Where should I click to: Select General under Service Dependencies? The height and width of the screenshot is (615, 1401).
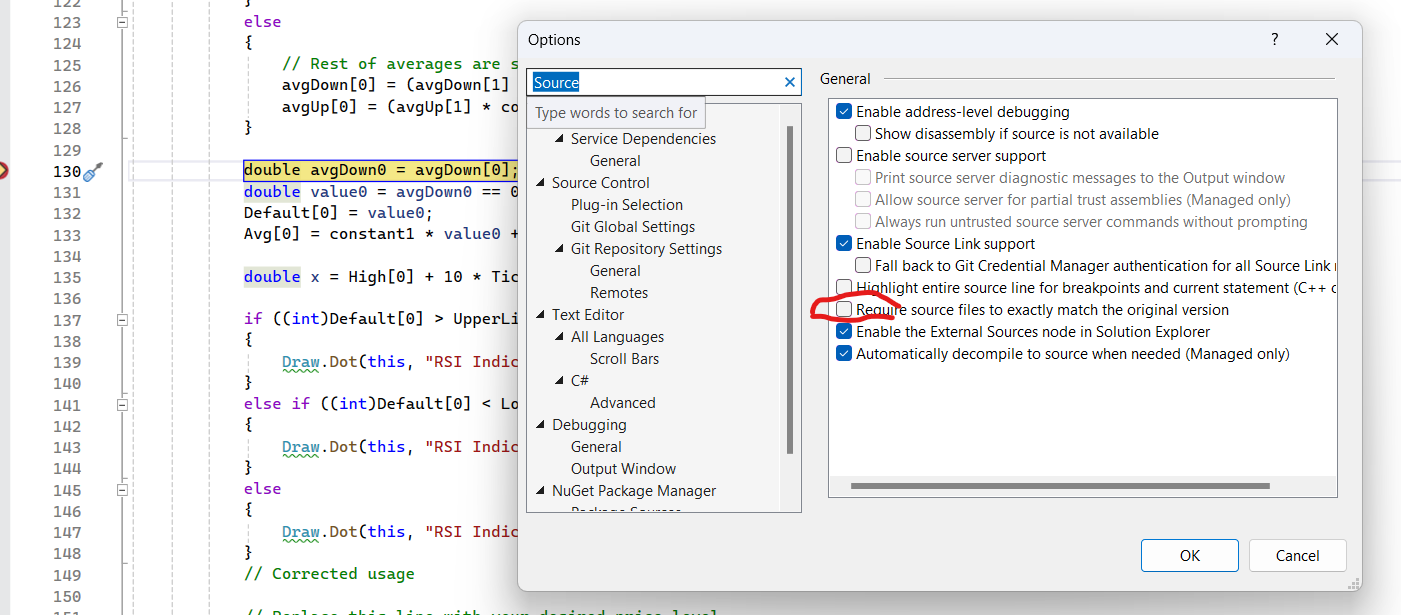(x=615, y=161)
